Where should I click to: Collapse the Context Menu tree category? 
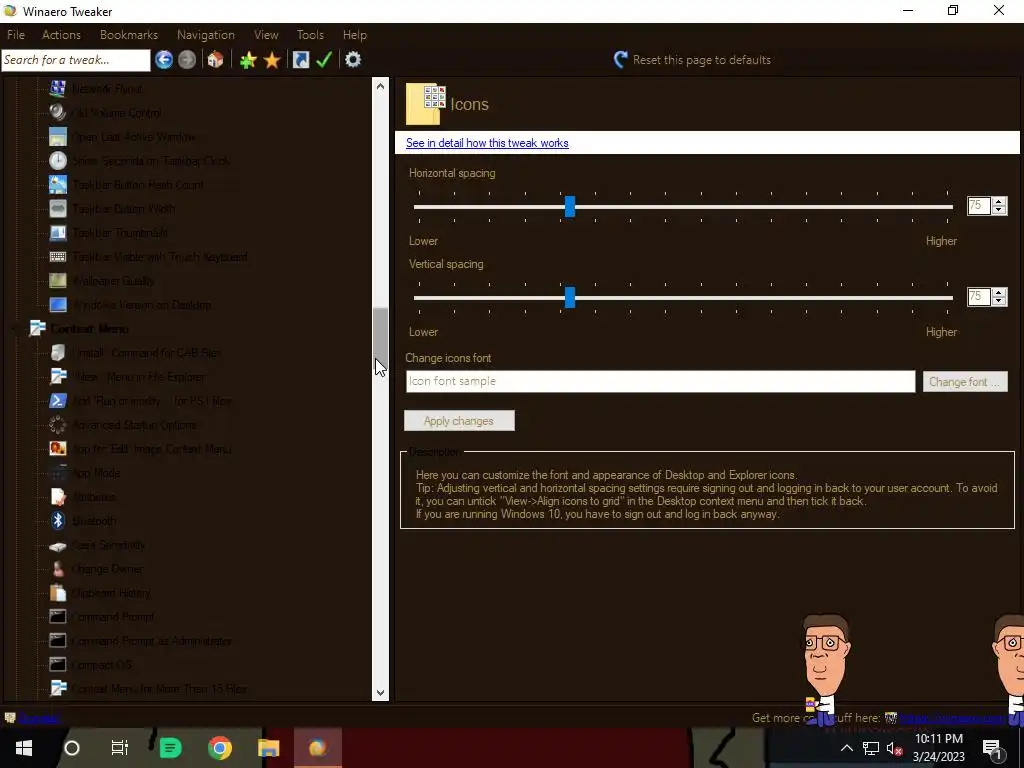16,329
